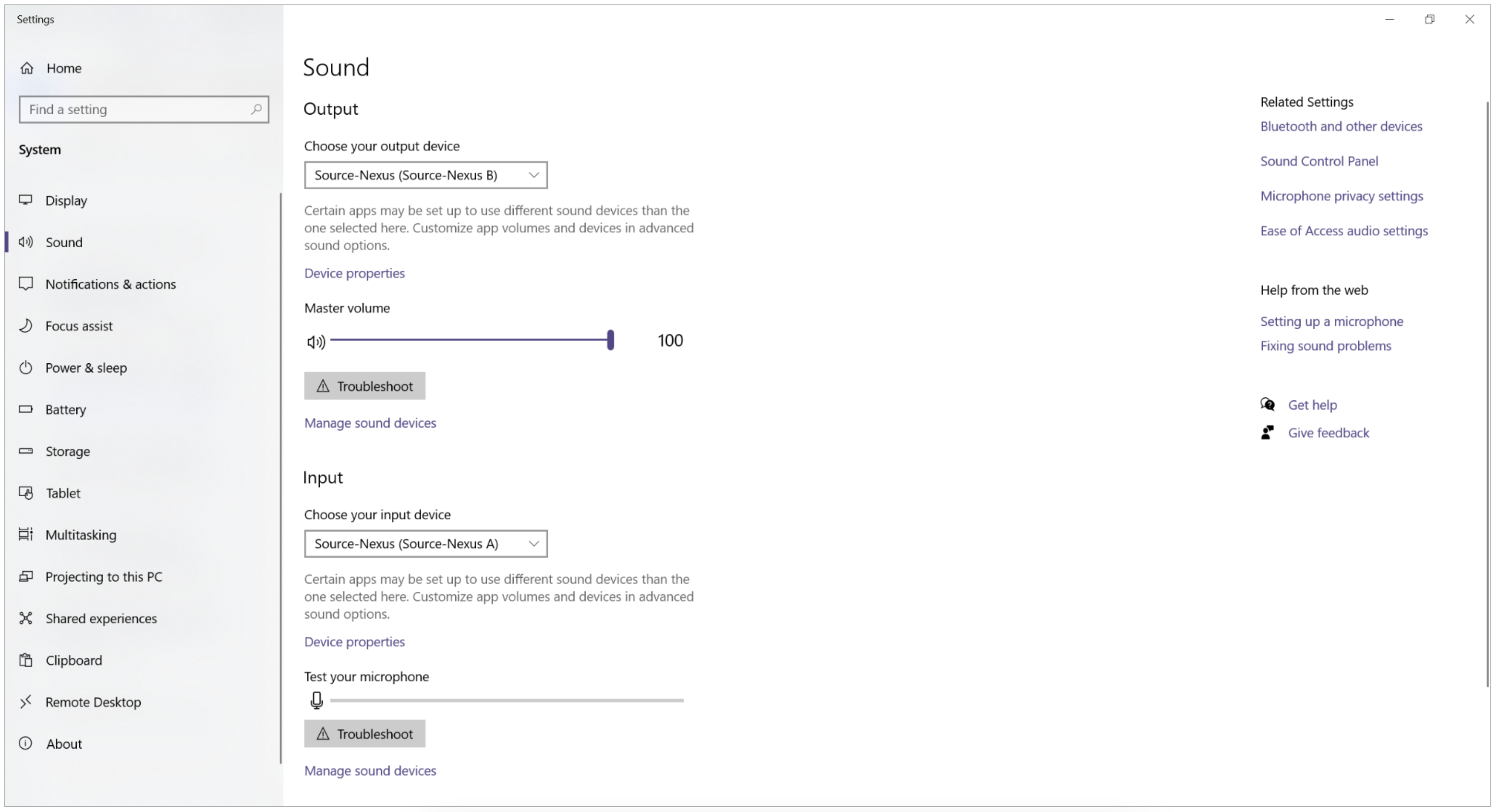Open the input device dropdown
Image resolution: width=1499 pixels, height=812 pixels.
(x=425, y=544)
